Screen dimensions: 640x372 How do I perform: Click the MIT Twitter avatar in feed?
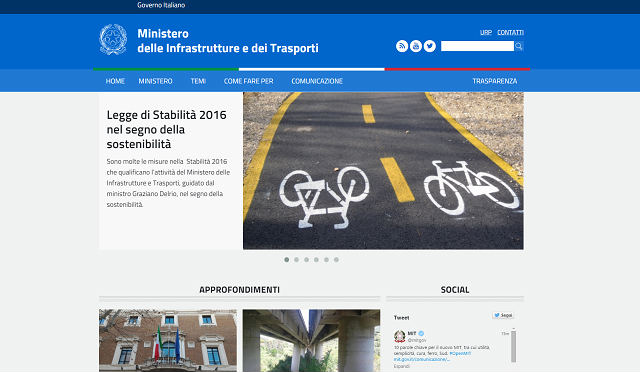(x=399, y=336)
